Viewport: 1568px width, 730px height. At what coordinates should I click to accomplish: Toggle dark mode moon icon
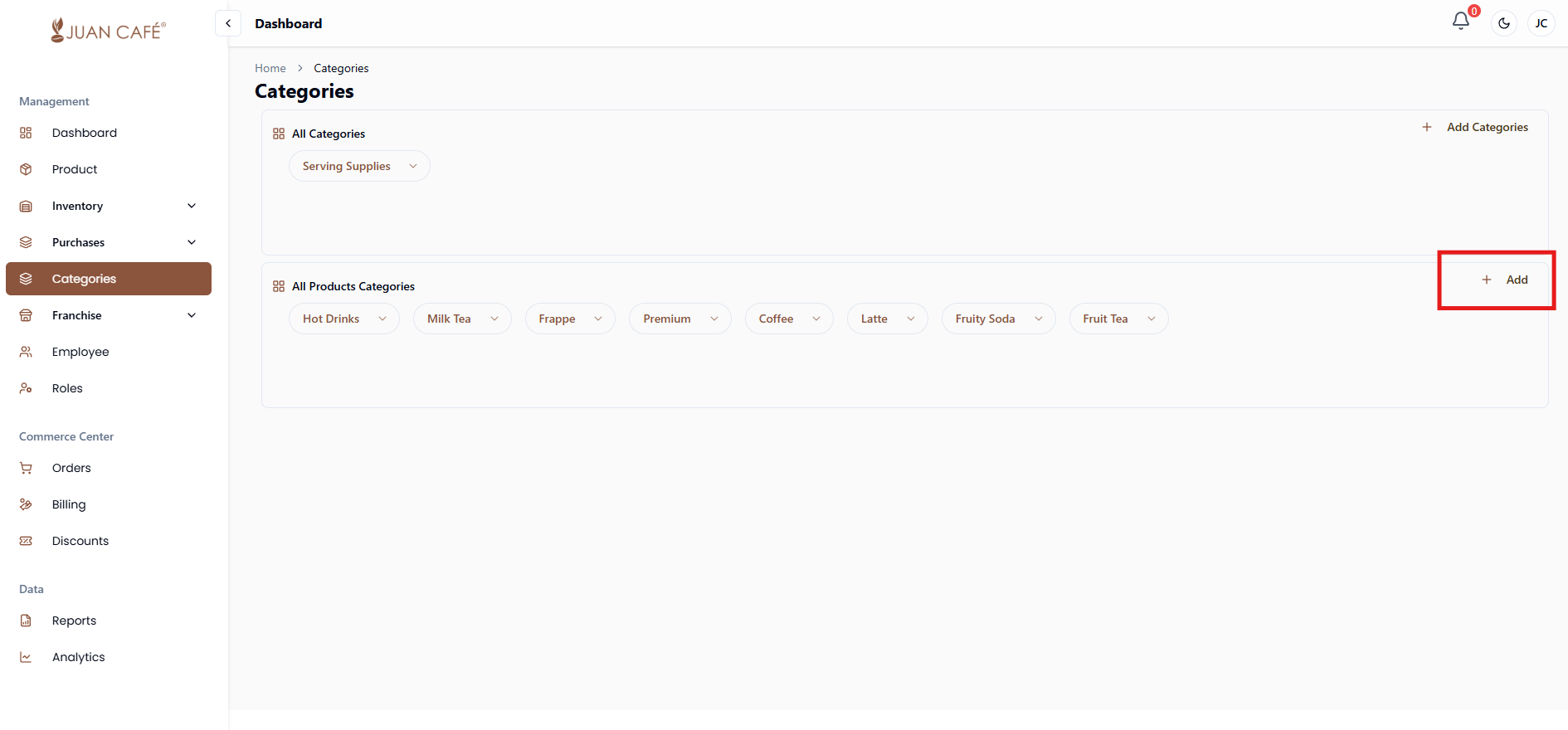point(1504,23)
